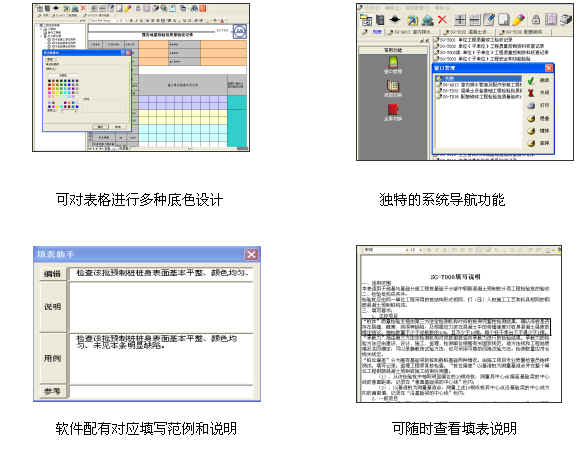The width and height of the screenshot is (582, 451).
Task: Click the printer icon at toolbar end
Action: pyautogui.click(x=566, y=19)
